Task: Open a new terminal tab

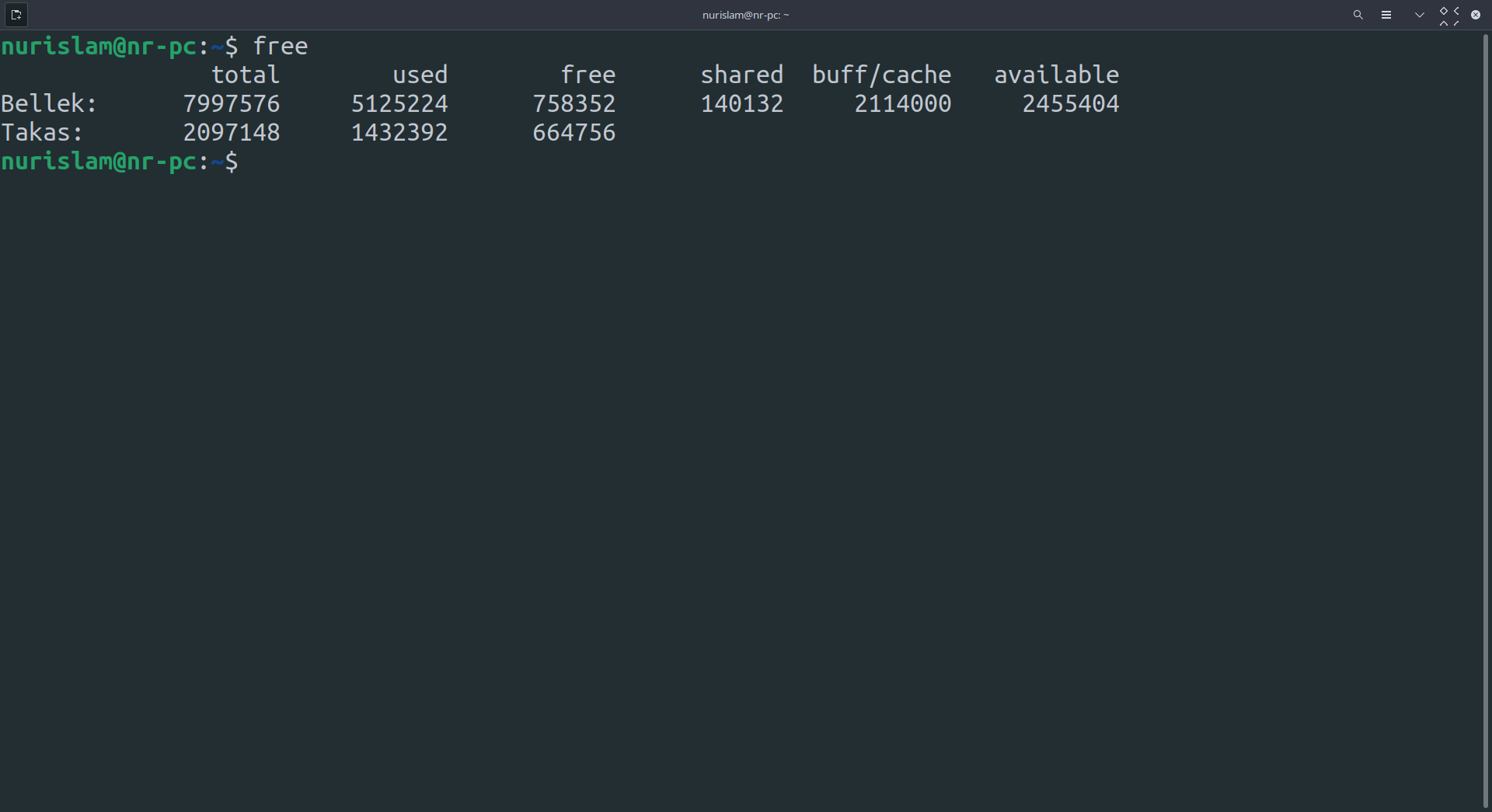Action: click(16, 15)
